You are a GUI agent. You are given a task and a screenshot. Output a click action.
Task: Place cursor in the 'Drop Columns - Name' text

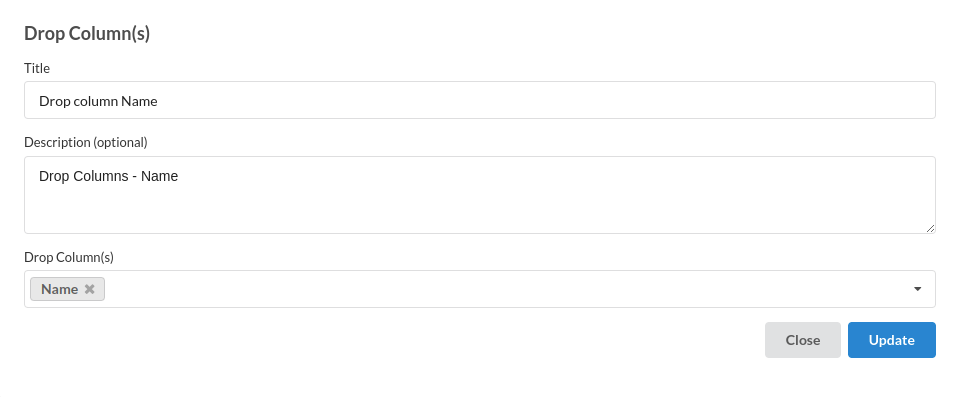[x=109, y=177]
